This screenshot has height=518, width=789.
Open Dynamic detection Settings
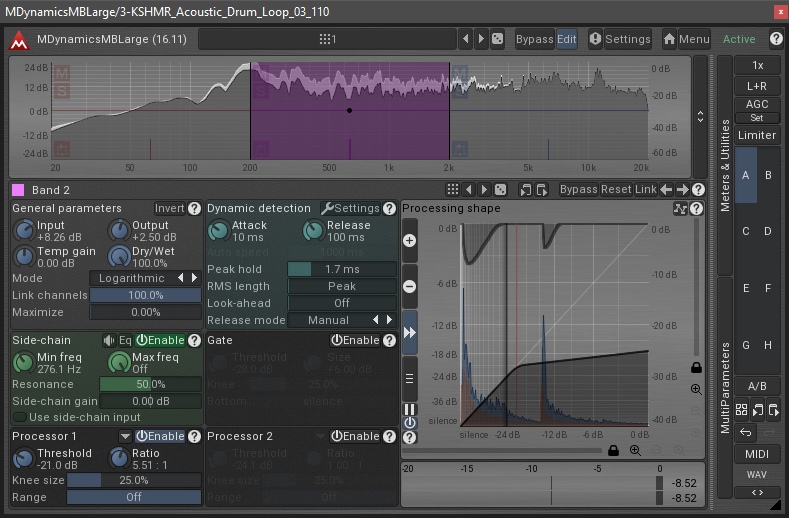point(351,208)
